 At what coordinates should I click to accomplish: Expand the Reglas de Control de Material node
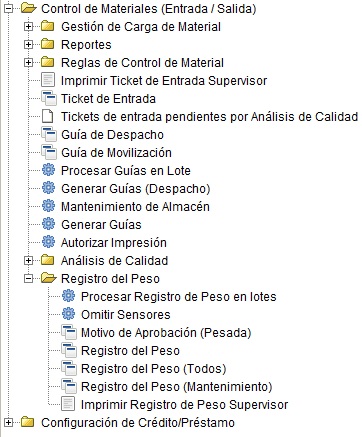(x=29, y=62)
